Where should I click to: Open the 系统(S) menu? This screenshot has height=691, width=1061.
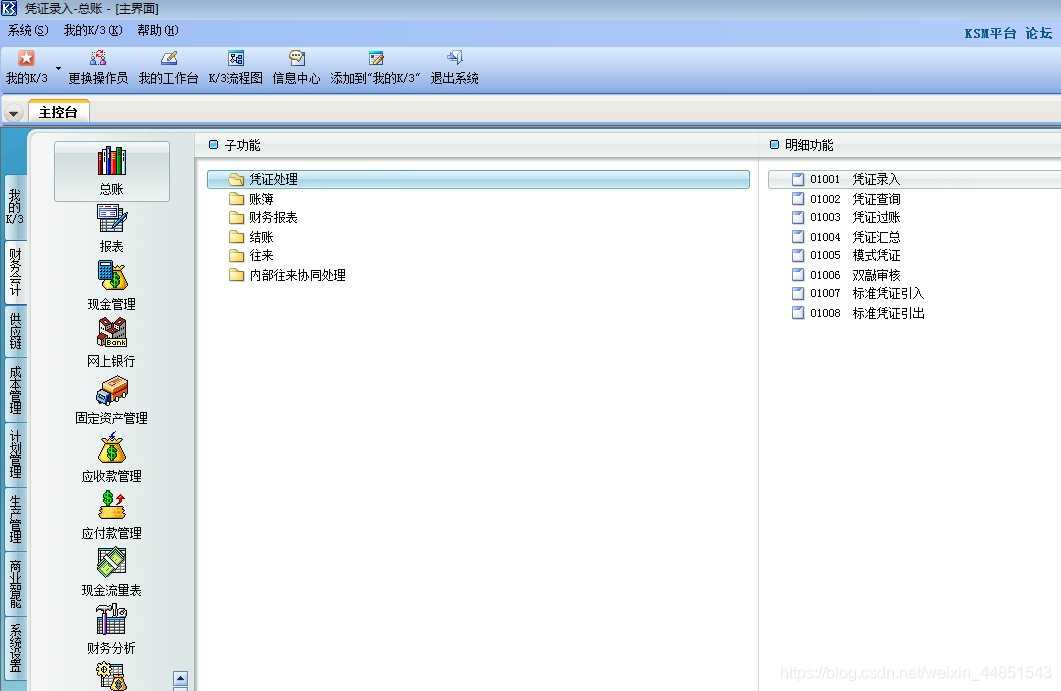point(28,30)
